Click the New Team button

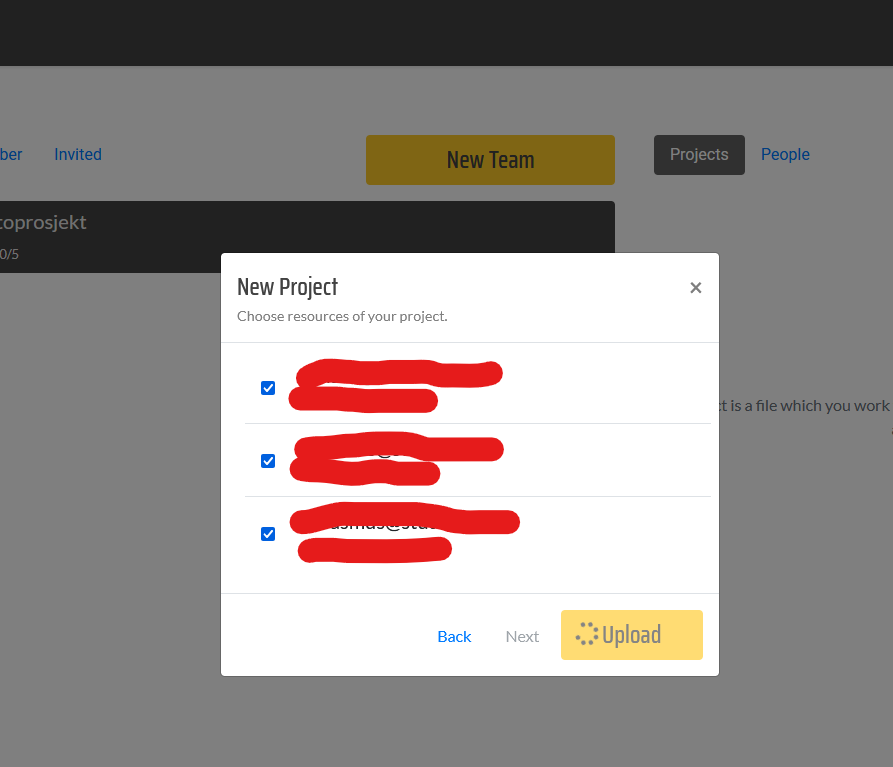pos(490,160)
